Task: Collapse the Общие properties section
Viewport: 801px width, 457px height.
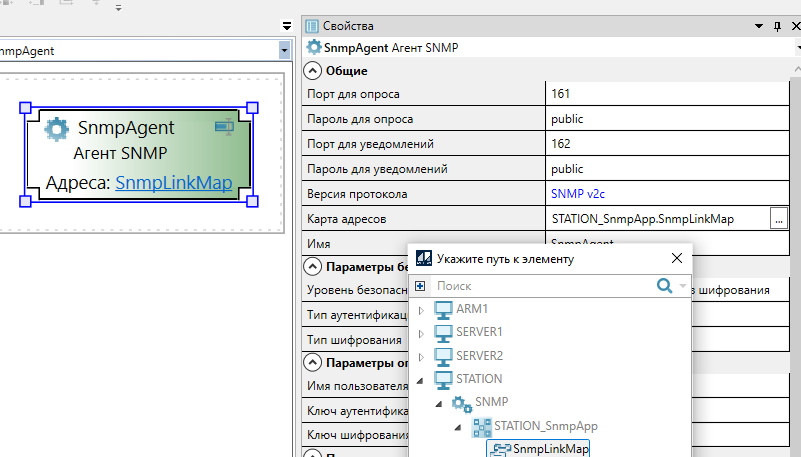Action: [x=313, y=71]
